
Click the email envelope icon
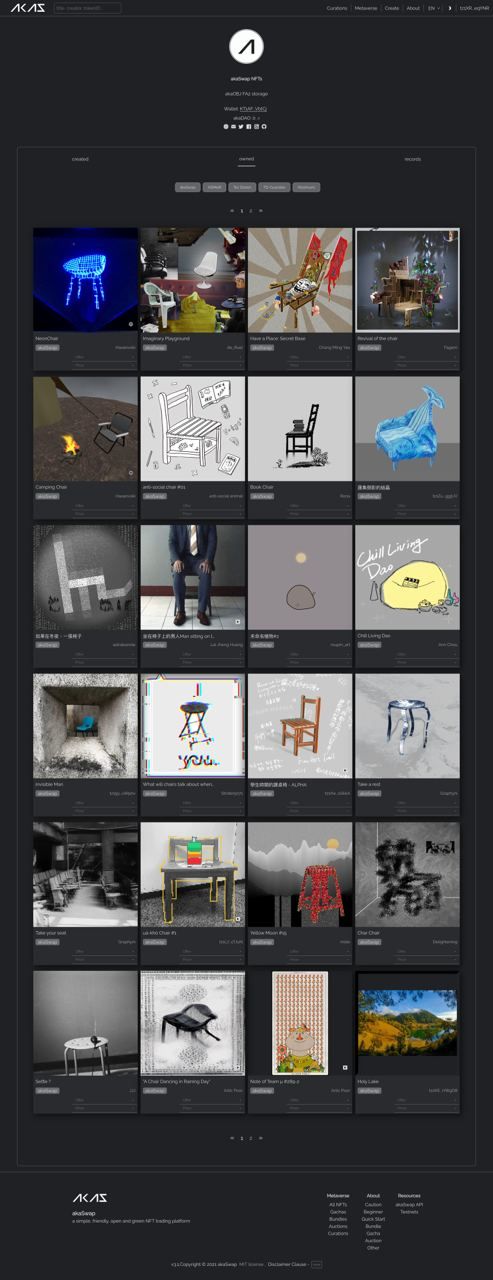point(233,126)
